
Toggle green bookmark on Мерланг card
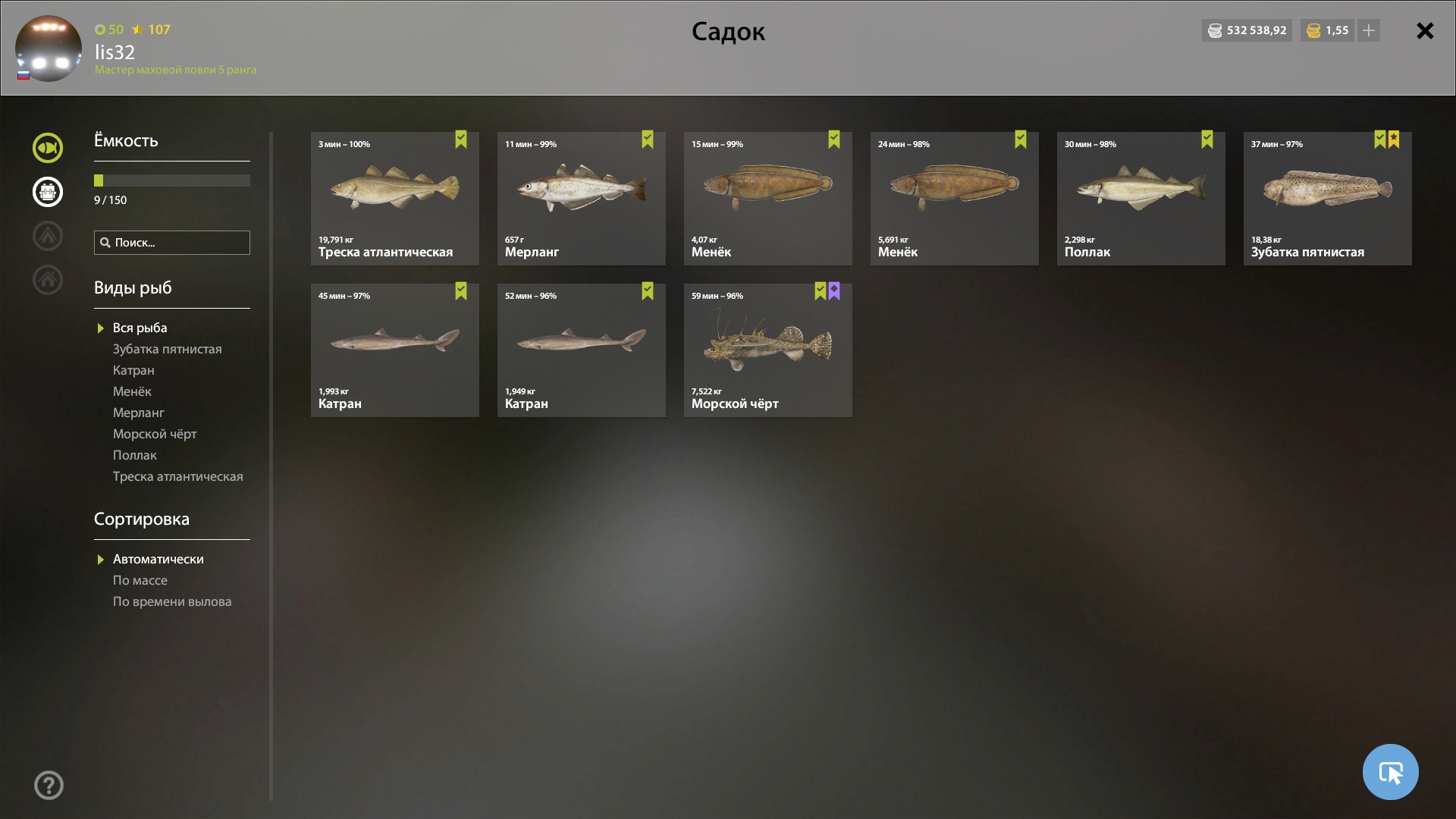click(648, 140)
